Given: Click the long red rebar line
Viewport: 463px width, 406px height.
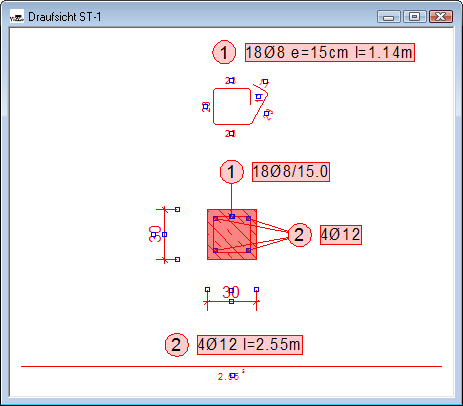Looking at the screenshot, I should click(x=231, y=366).
